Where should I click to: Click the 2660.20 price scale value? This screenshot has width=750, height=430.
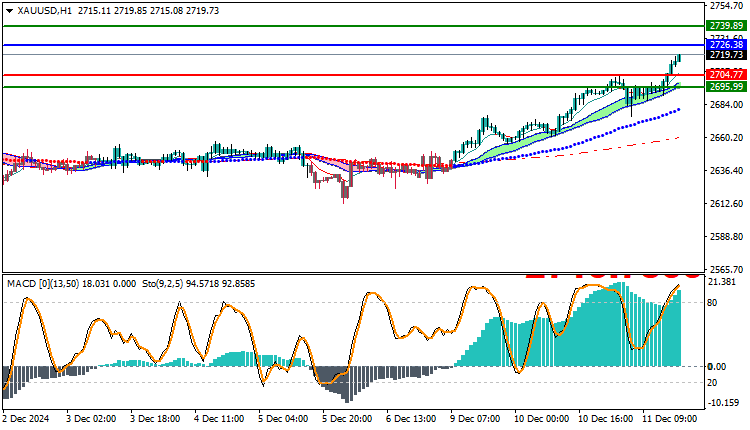tap(727, 138)
